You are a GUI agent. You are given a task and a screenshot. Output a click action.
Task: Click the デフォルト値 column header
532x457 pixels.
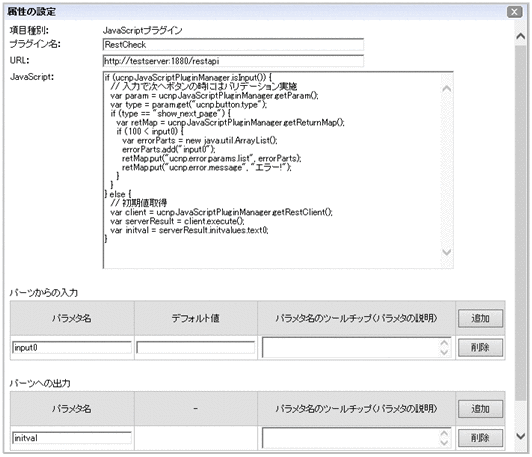coord(195,318)
